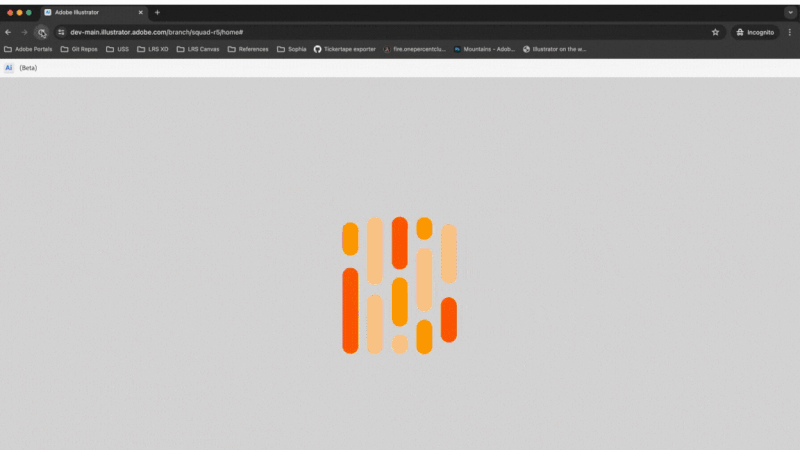Close the Adobe Illustrator tab
Image resolution: width=800 pixels, height=450 pixels.
coord(140,12)
